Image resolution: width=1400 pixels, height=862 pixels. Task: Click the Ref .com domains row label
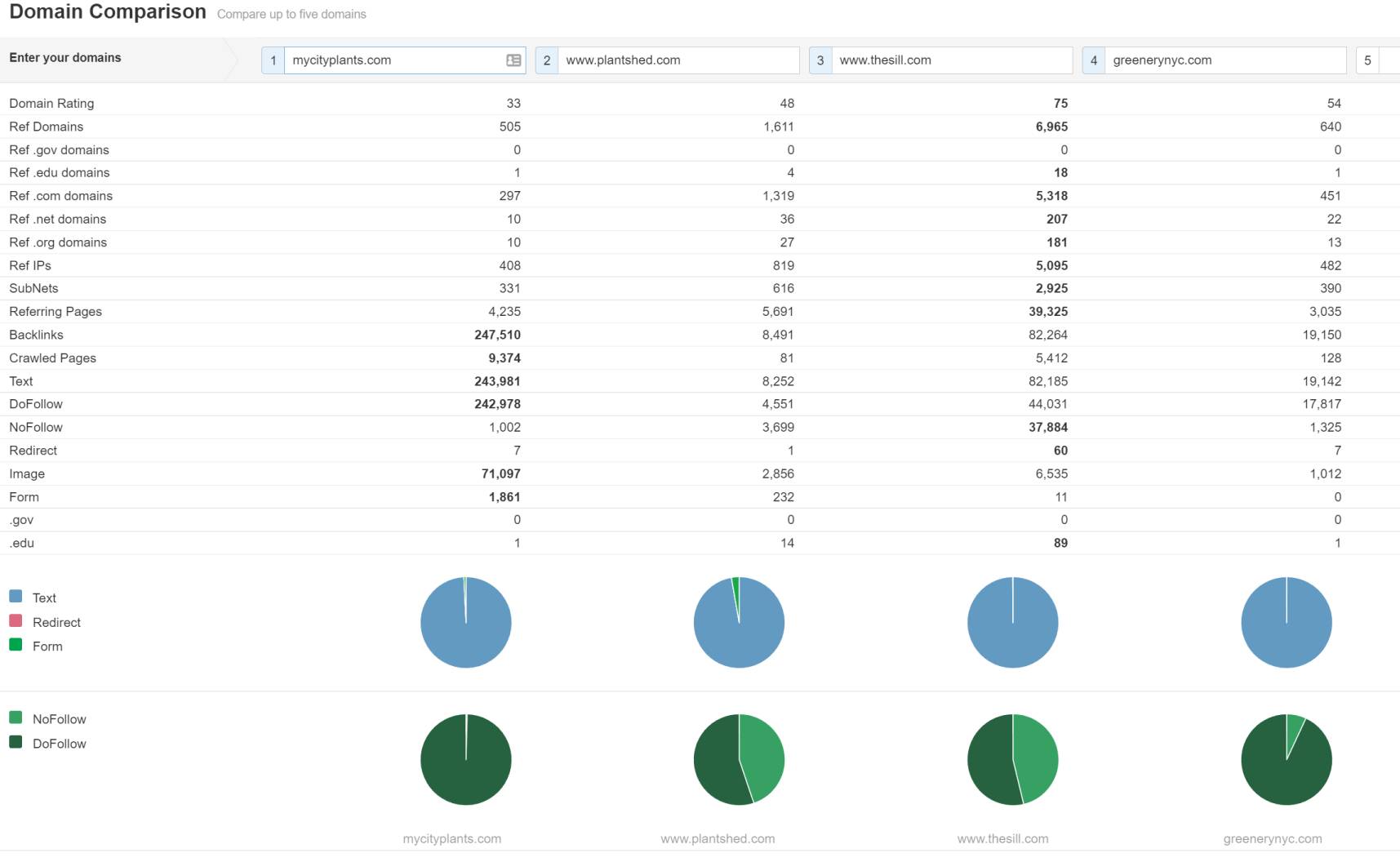61,196
